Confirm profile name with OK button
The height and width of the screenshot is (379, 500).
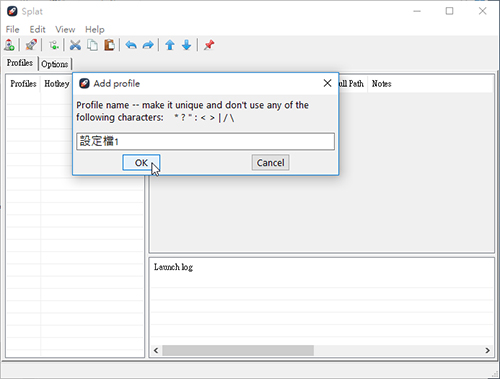click(141, 163)
